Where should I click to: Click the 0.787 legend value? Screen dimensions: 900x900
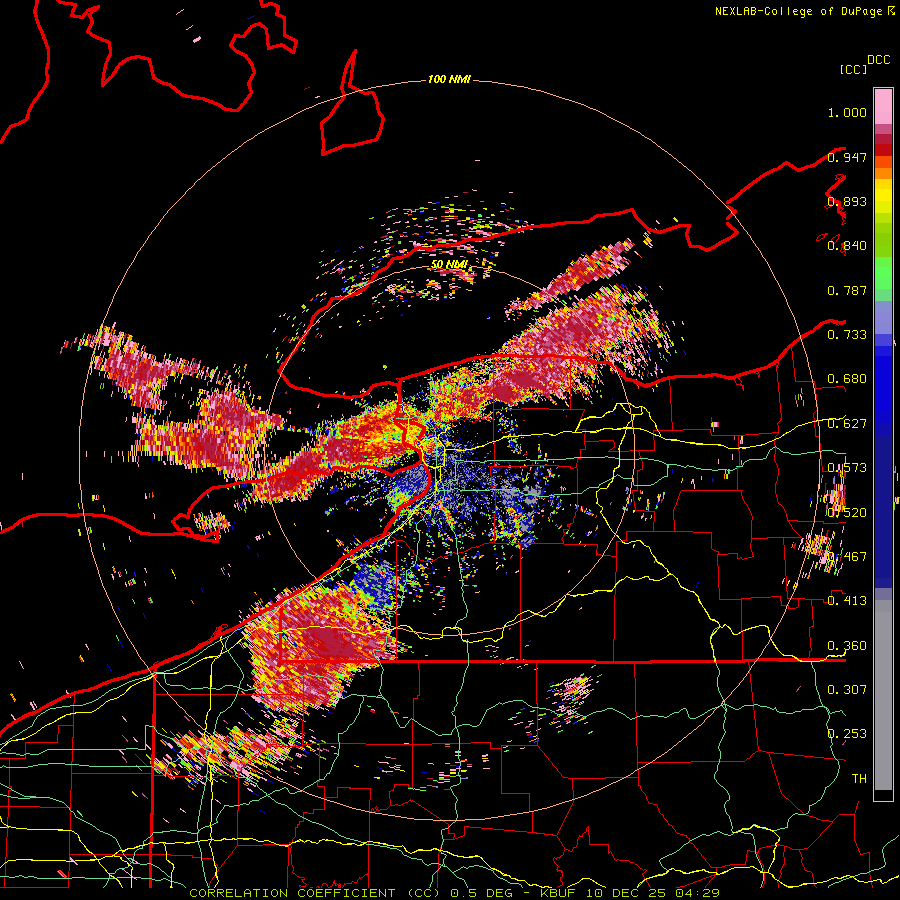point(847,290)
